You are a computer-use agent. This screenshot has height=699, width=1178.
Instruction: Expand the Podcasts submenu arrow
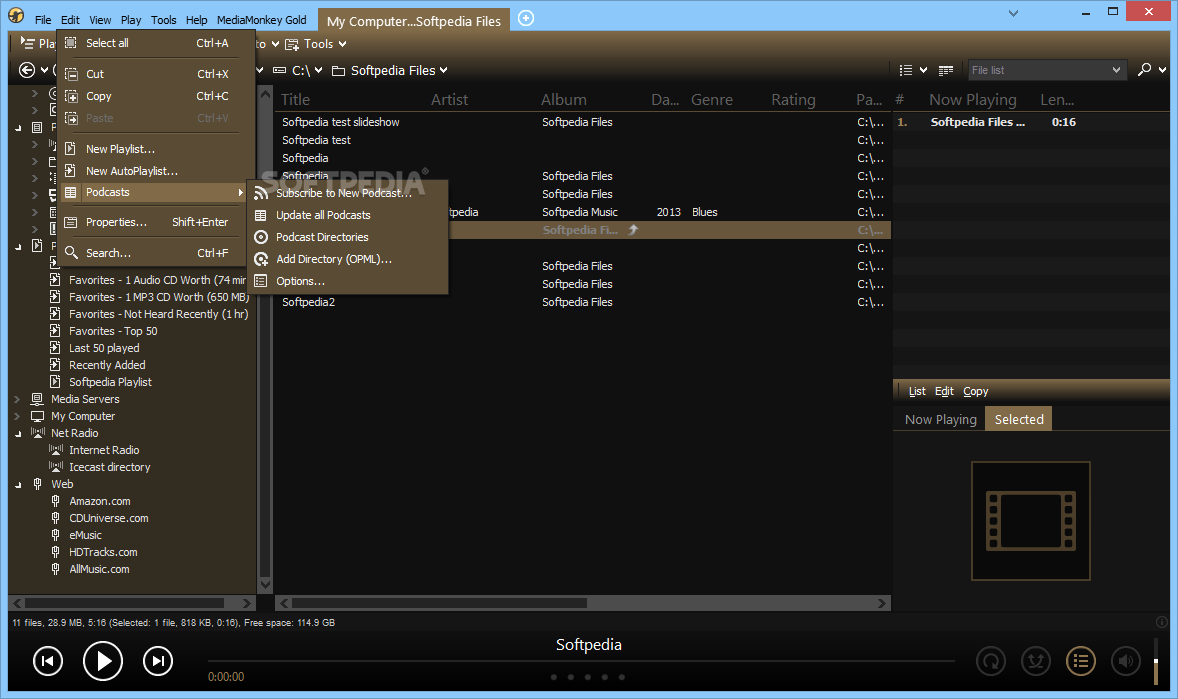click(240, 192)
